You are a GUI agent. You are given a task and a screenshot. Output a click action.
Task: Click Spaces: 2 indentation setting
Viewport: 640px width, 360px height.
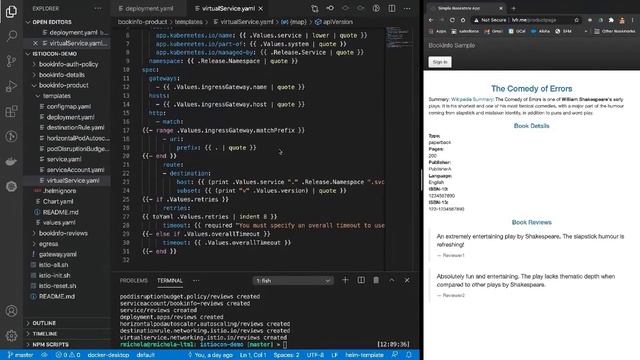click(287, 355)
